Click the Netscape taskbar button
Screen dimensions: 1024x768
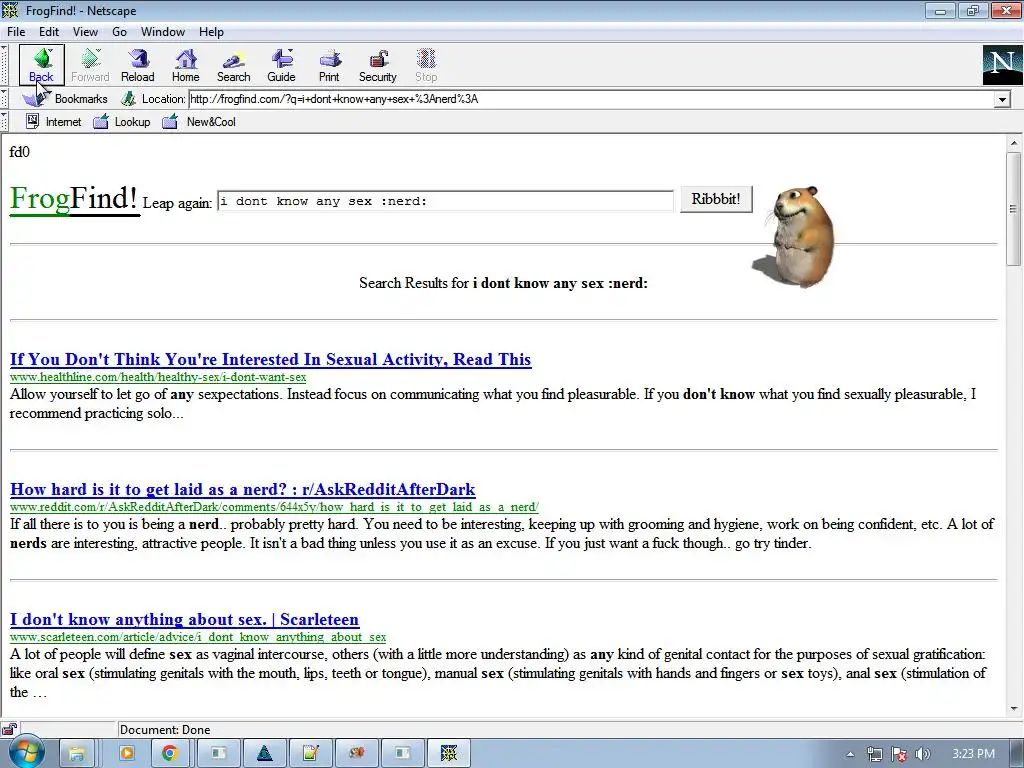click(449, 754)
